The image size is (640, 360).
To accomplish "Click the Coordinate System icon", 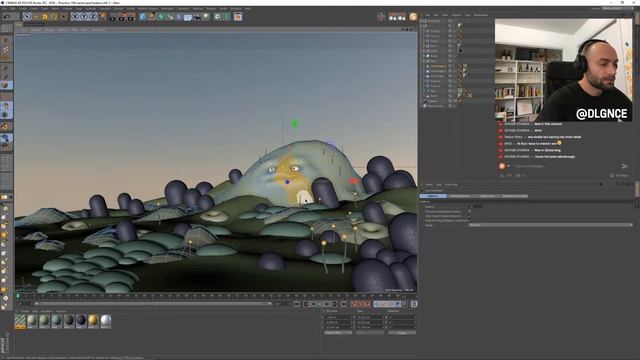I will [102, 16].
